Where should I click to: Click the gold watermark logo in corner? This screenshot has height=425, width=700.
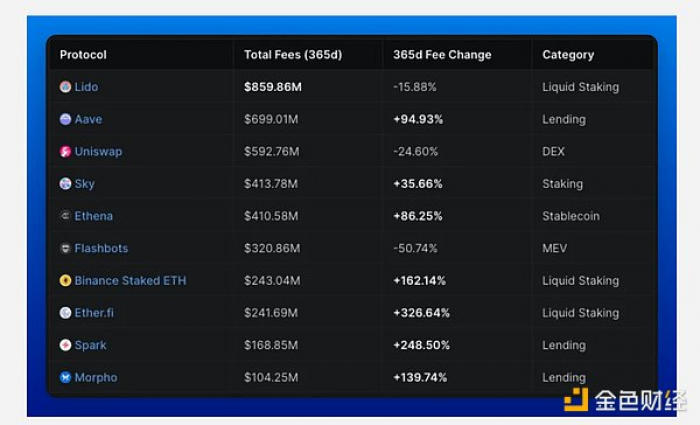point(575,400)
